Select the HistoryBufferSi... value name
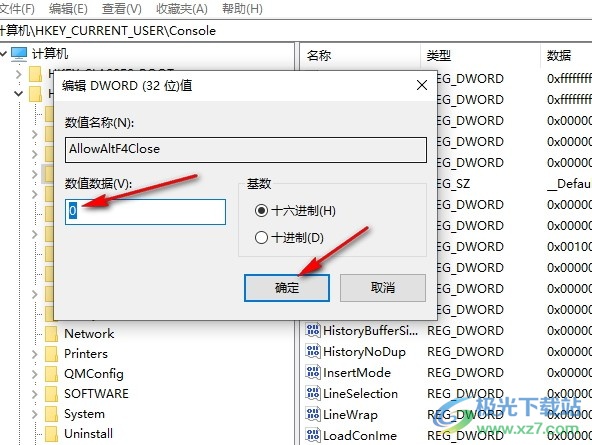The height and width of the screenshot is (445, 592). 371,331
